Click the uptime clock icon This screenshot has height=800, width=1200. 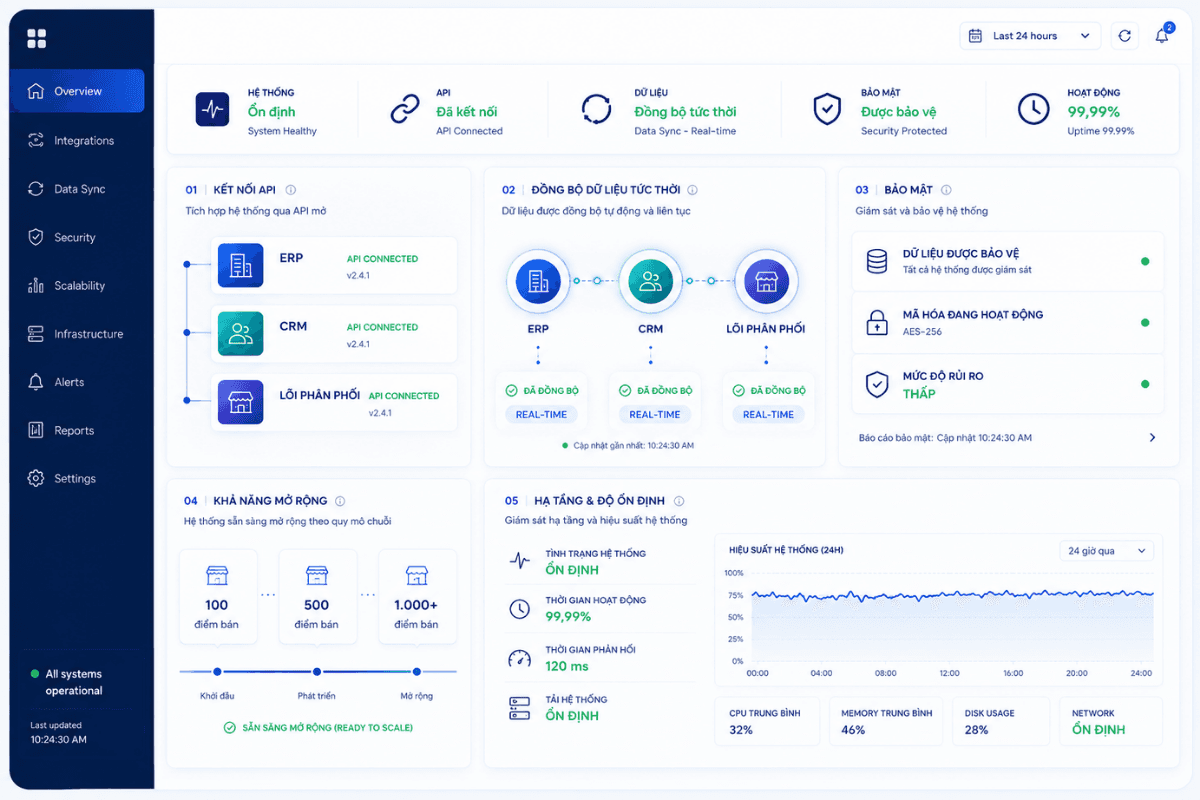click(1033, 109)
